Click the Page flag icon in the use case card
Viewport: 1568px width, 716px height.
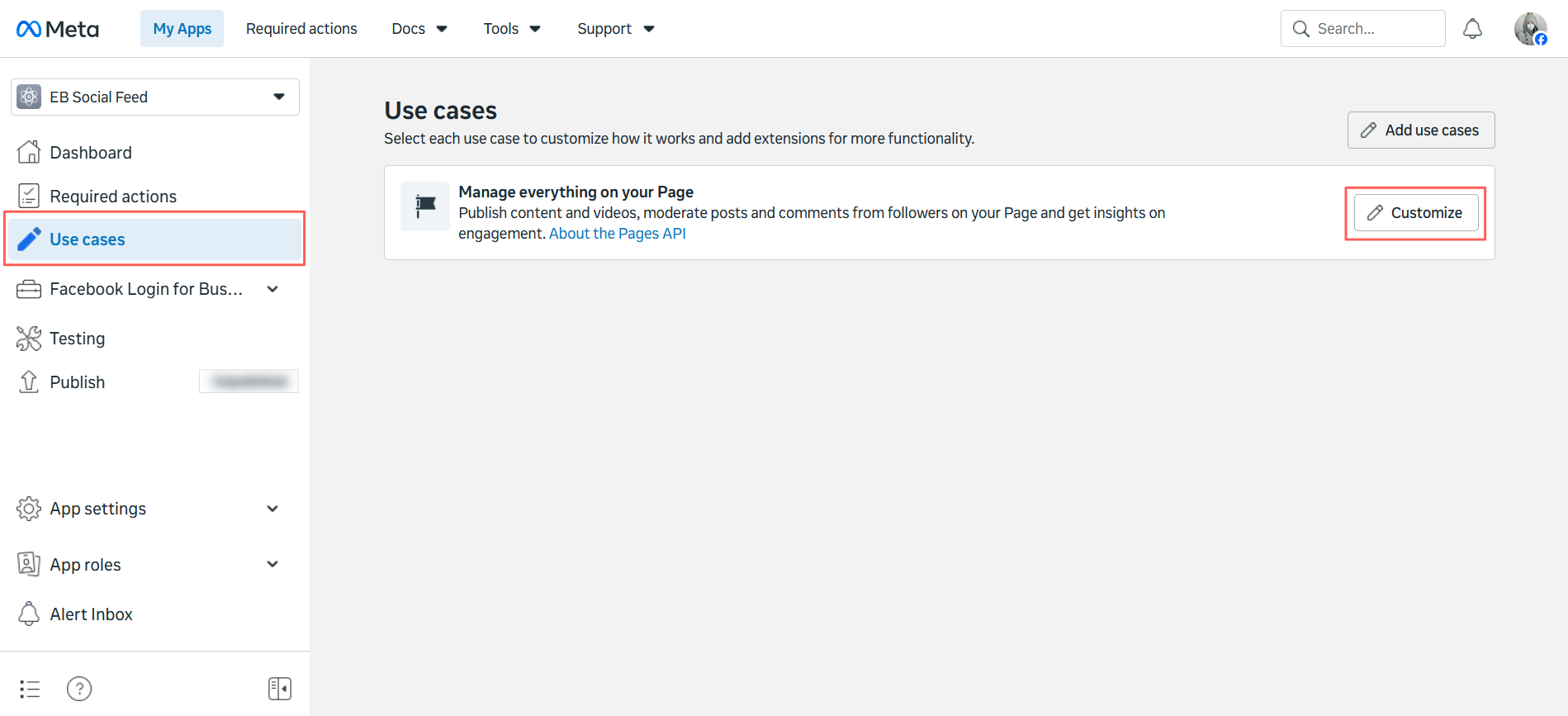(x=425, y=206)
